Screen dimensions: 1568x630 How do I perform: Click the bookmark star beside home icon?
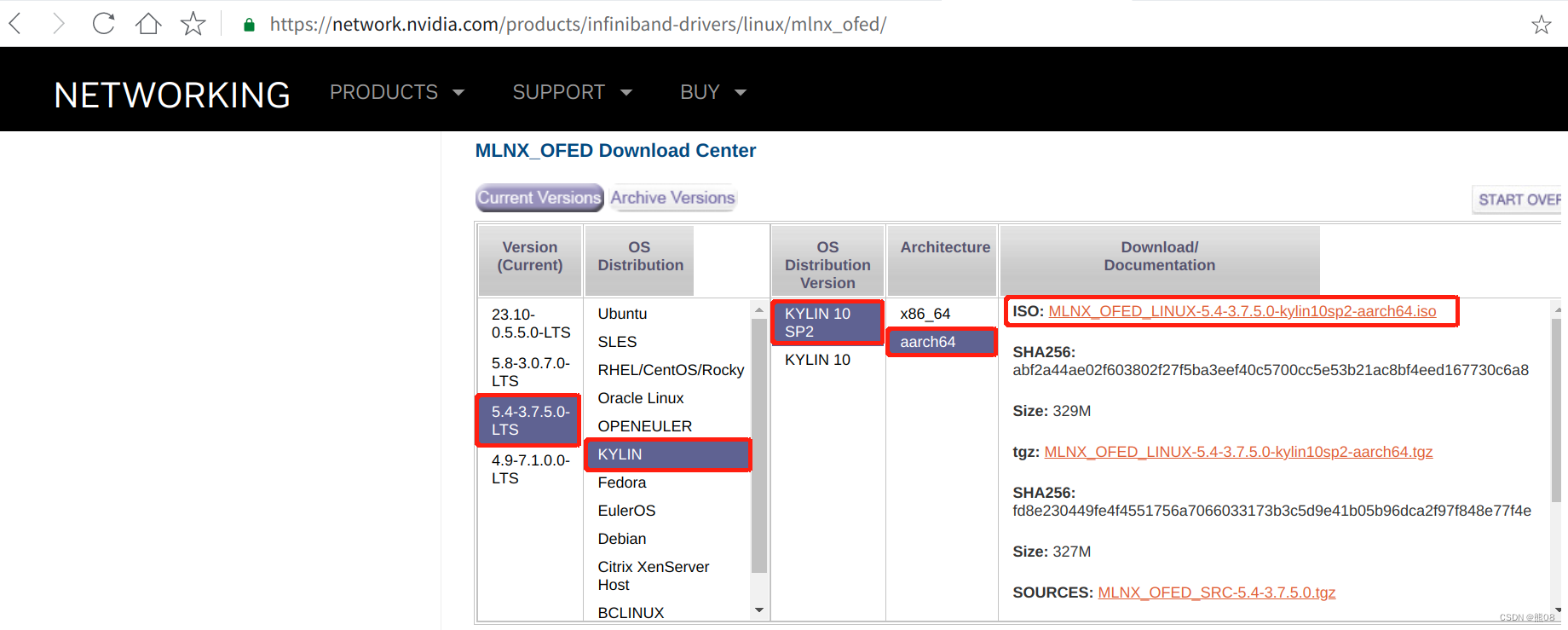pyautogui.click(x=193, y=23)
